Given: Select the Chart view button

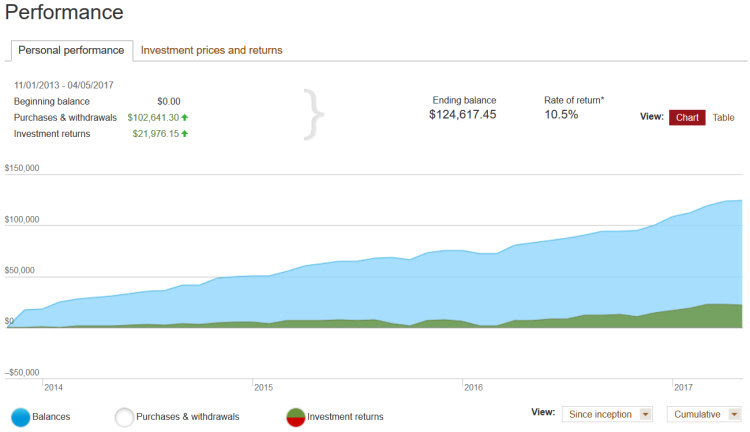Looking at the screenshot, I should 687,117.
